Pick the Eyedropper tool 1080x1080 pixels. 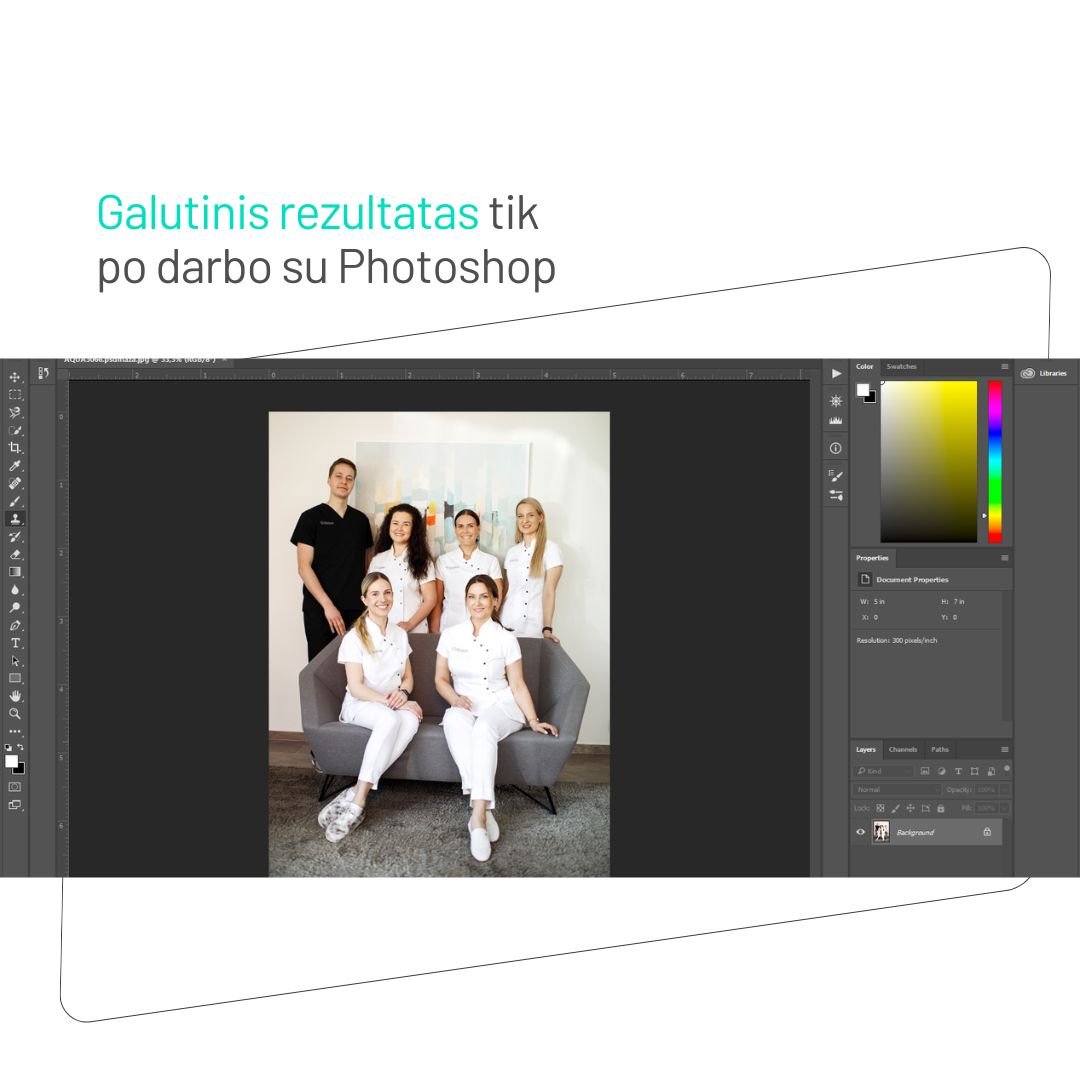(15, 466)
